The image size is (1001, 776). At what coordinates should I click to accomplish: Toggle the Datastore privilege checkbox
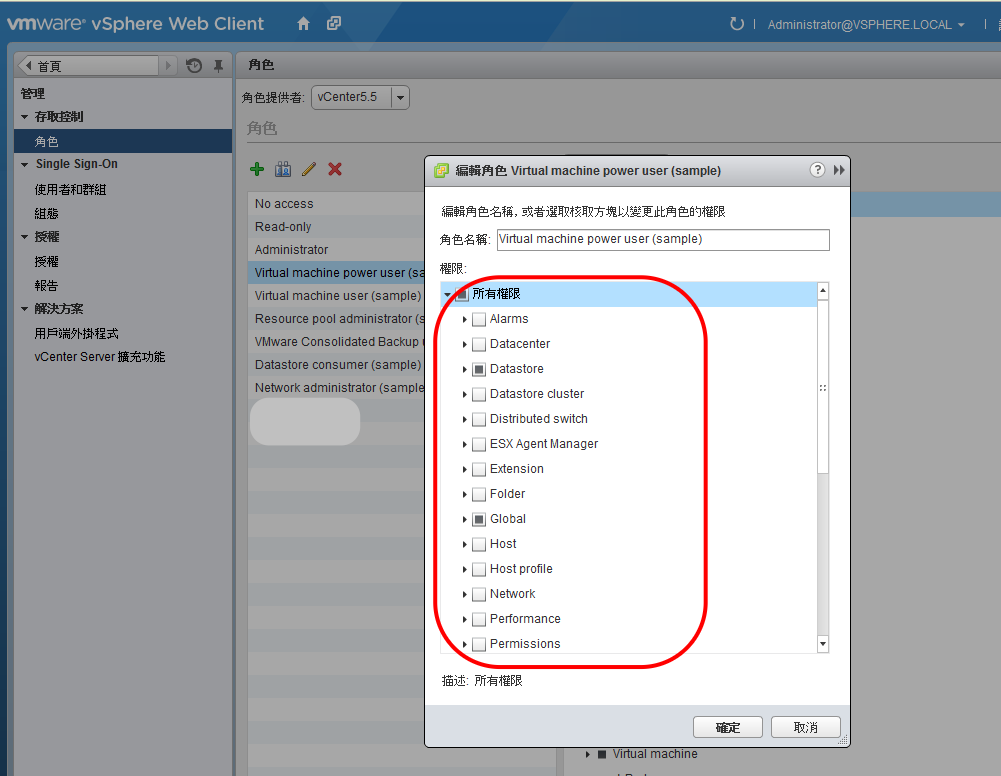point(479,369)
